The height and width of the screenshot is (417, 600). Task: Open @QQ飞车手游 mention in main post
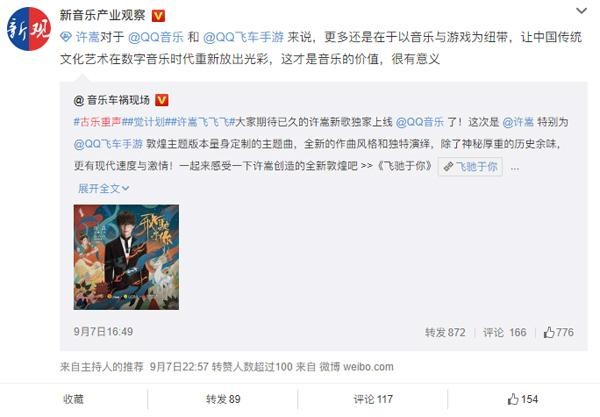tap(243, 37)
